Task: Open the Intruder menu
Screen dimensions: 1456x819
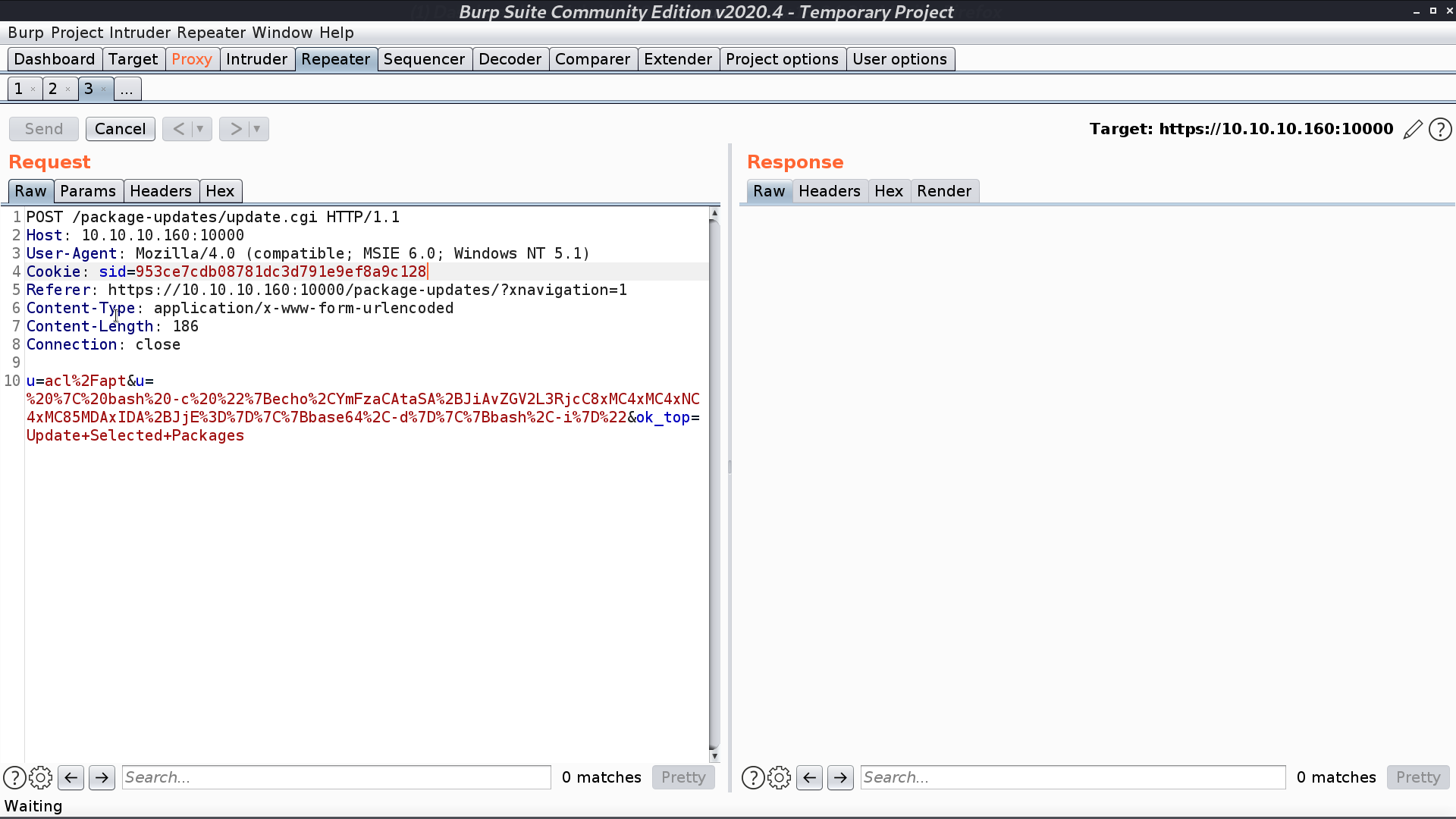Action: (140, 33)
